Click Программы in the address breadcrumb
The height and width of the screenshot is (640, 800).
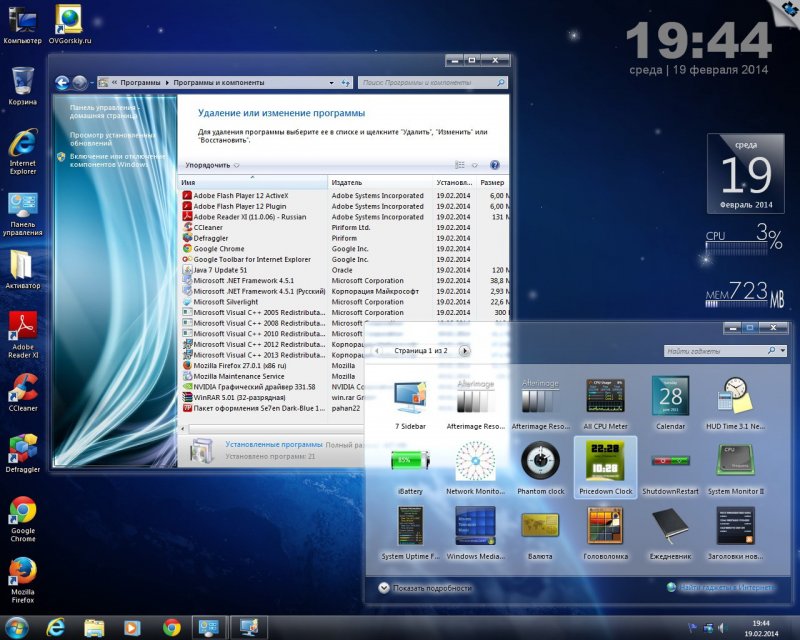click(140, 83)
